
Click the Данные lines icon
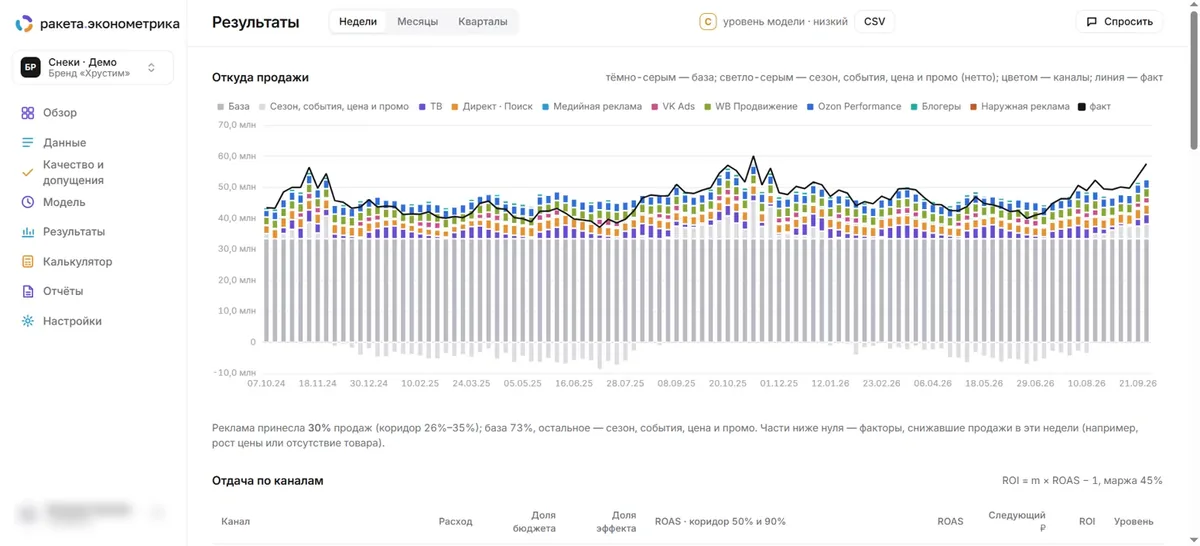pyautogui.click(x=28, y=143)
